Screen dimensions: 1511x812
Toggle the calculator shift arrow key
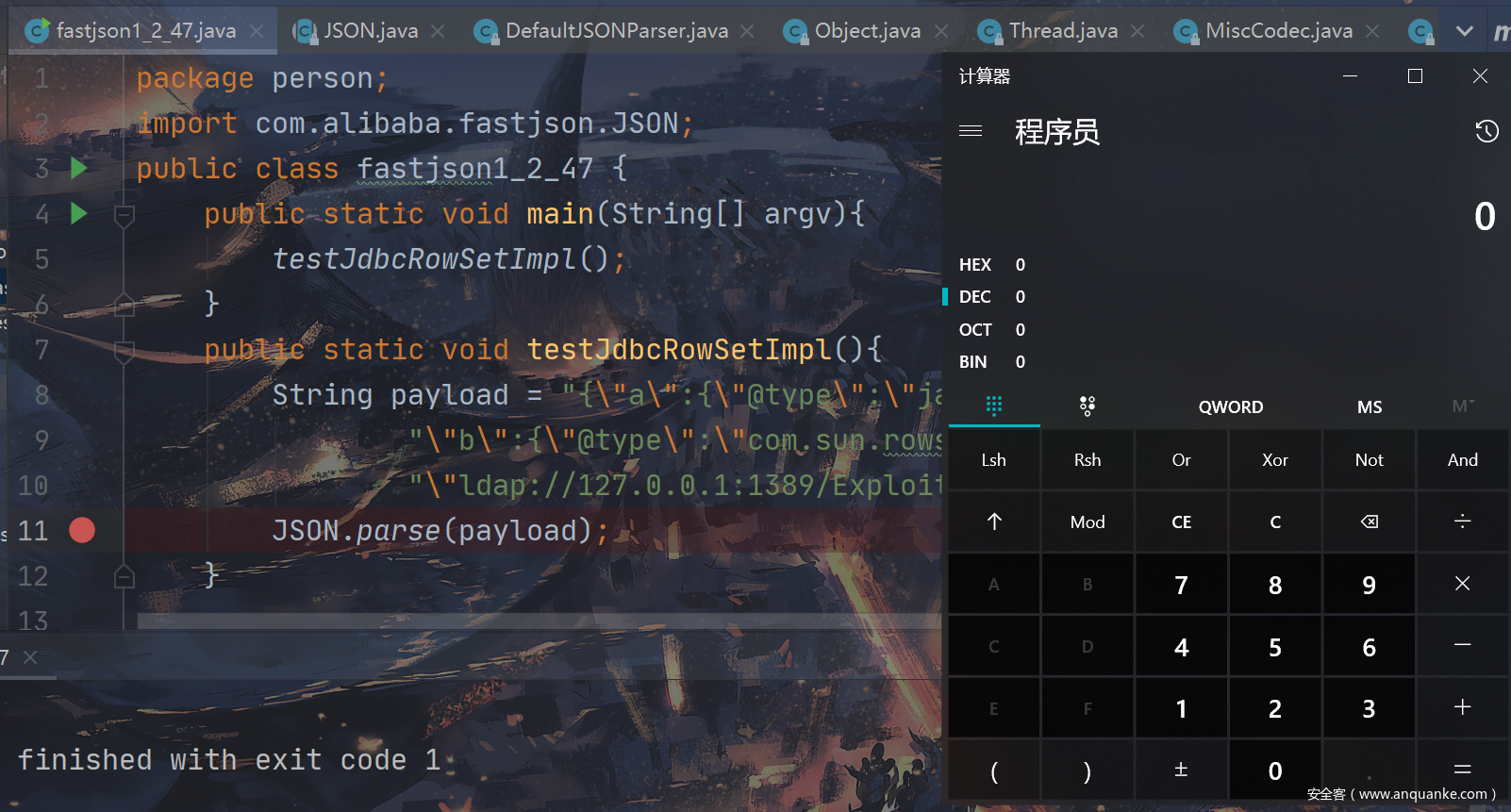[x=994, y=522]
